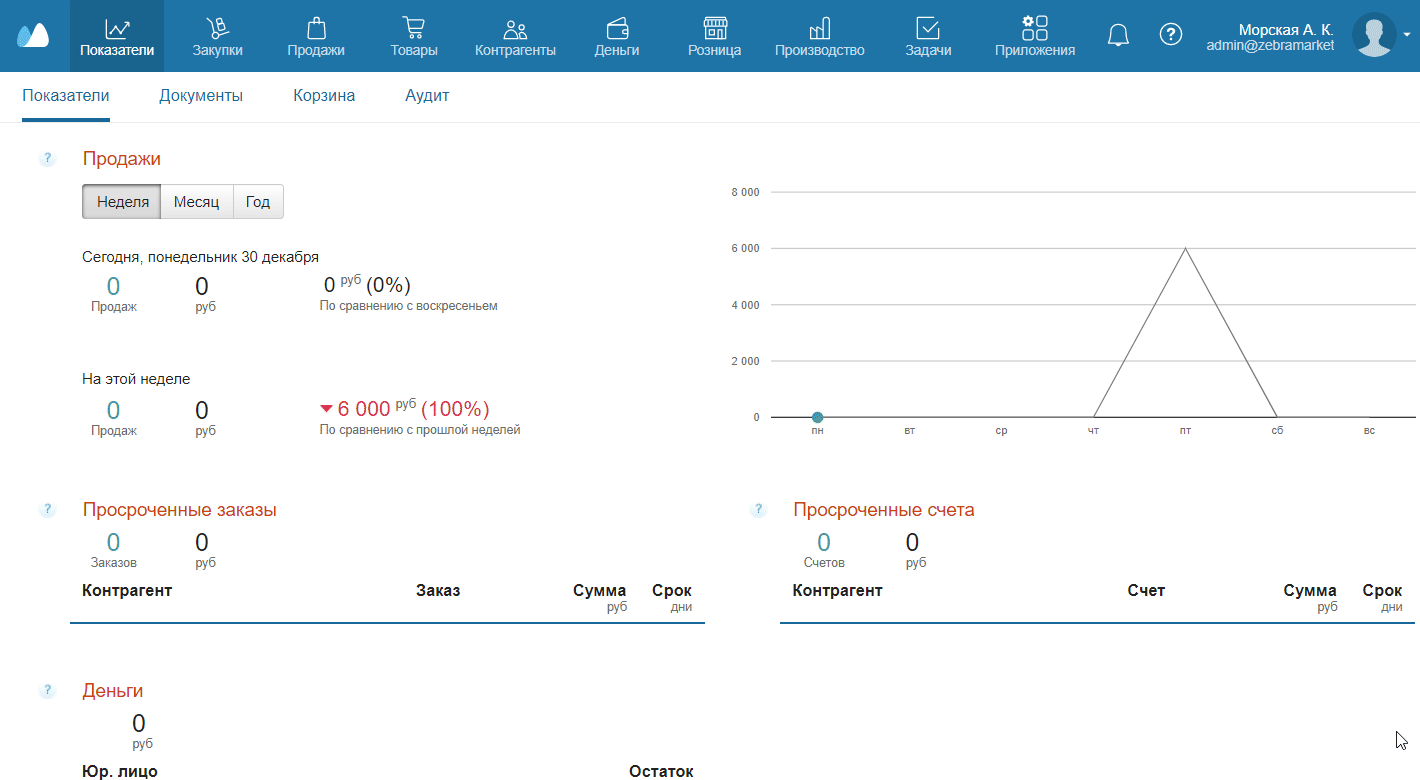
Task: Go to Продажи sales section
Action: (x=316, y=36)
